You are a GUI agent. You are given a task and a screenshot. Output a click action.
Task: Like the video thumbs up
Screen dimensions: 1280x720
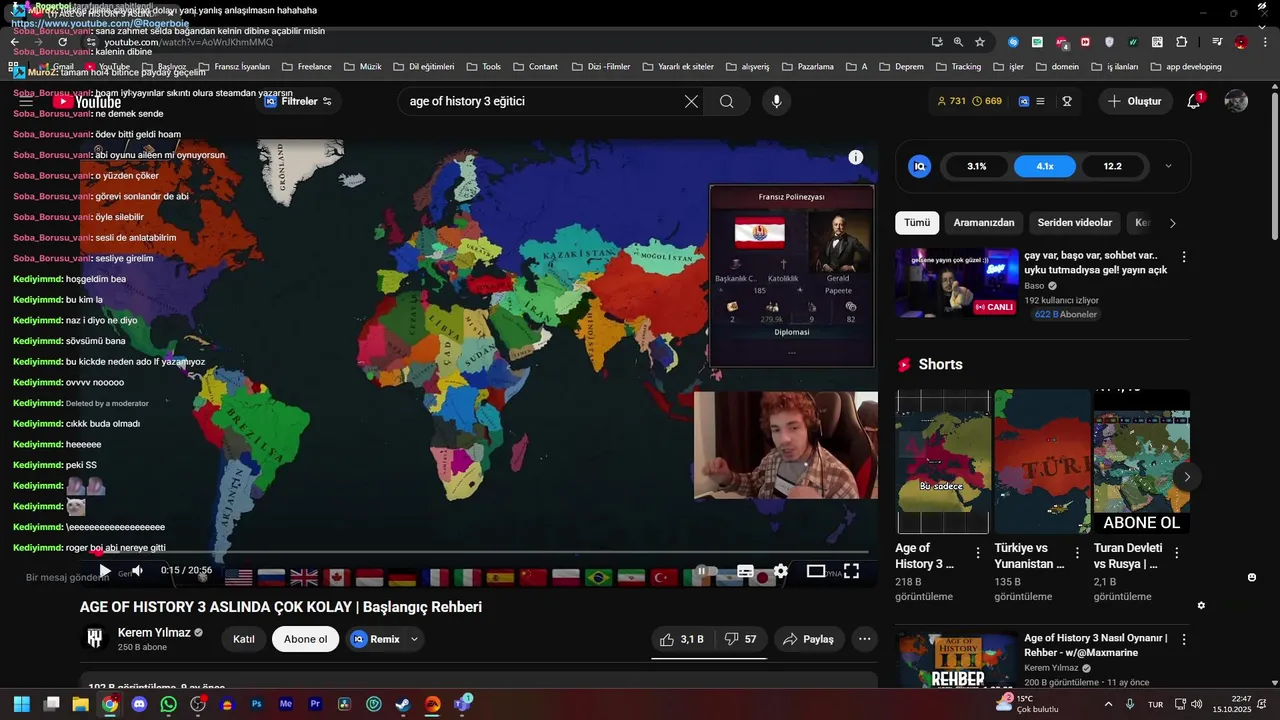(x=682, y=639)
